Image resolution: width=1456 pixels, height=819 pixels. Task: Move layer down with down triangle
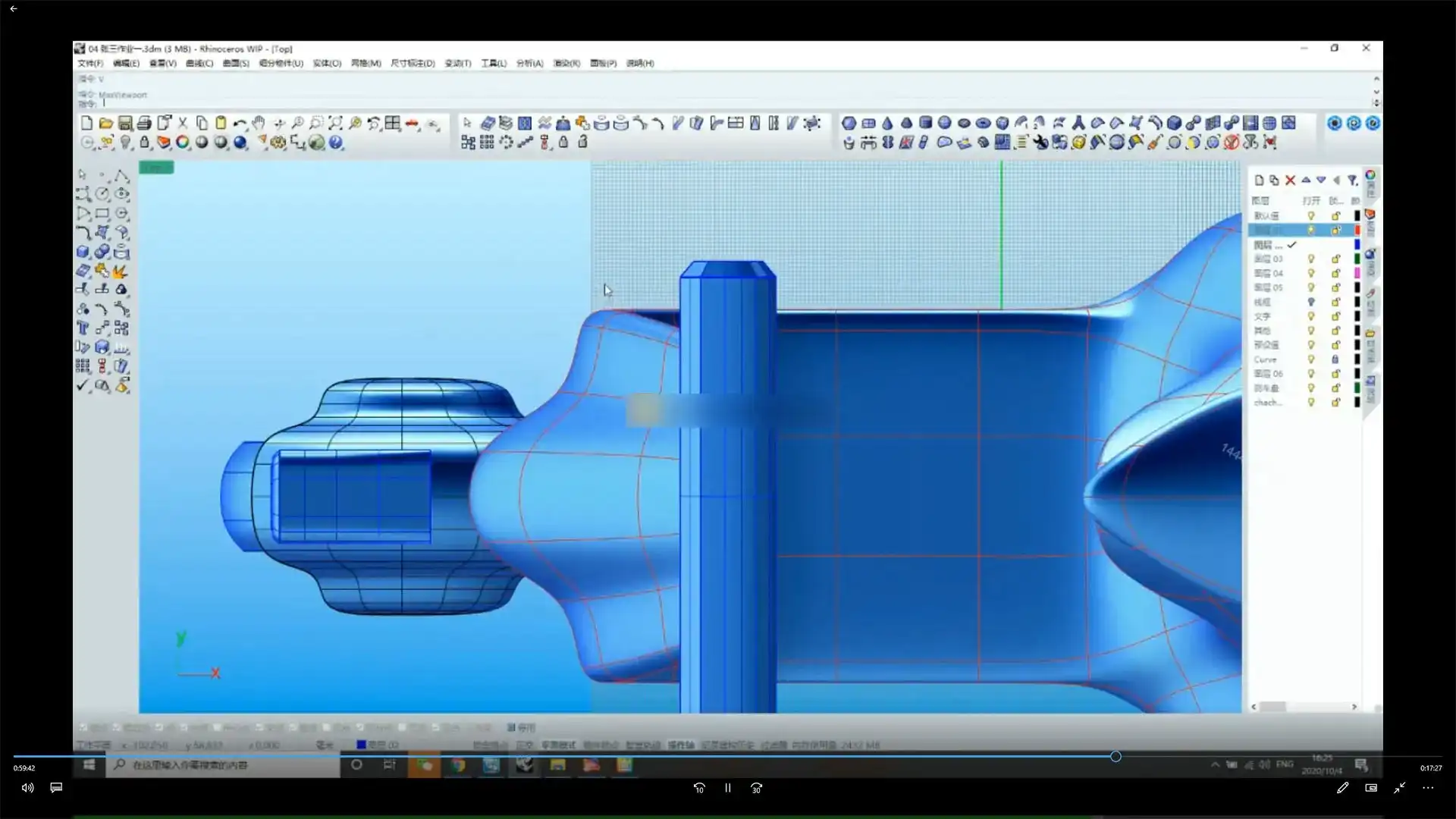tap(1321, 180)
